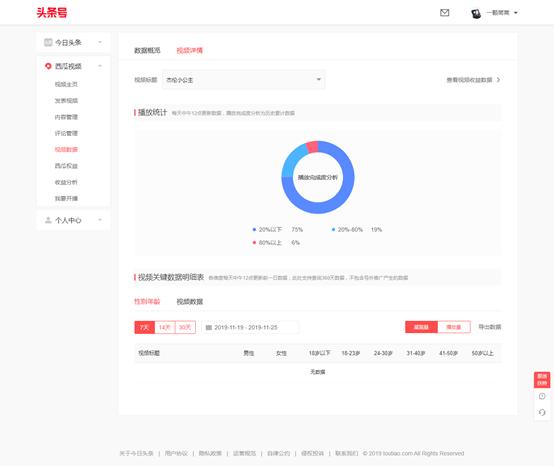Click the user avatar picture in header
Viewport: 554px width, 466px height.
tap(476, 14)
